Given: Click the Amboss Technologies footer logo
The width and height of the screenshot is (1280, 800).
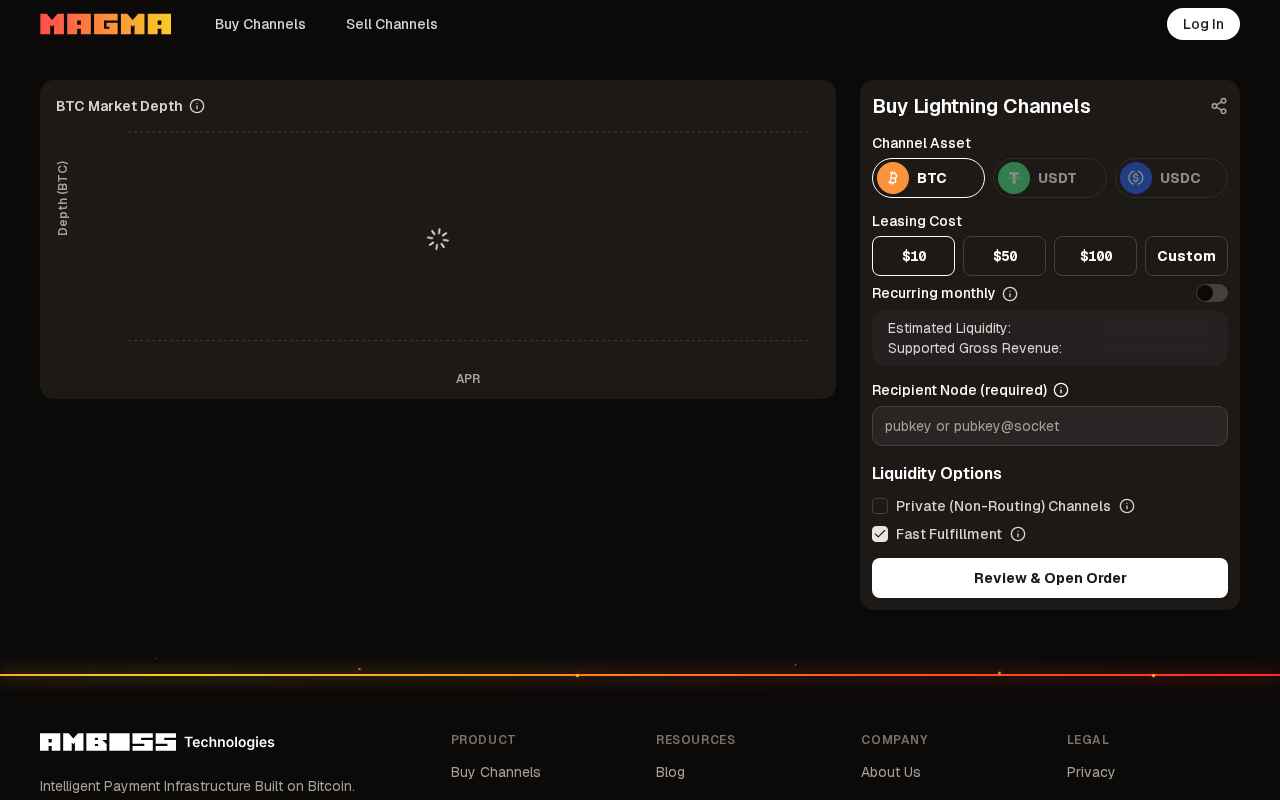Looking at the screenshot, I should point(157,742).
